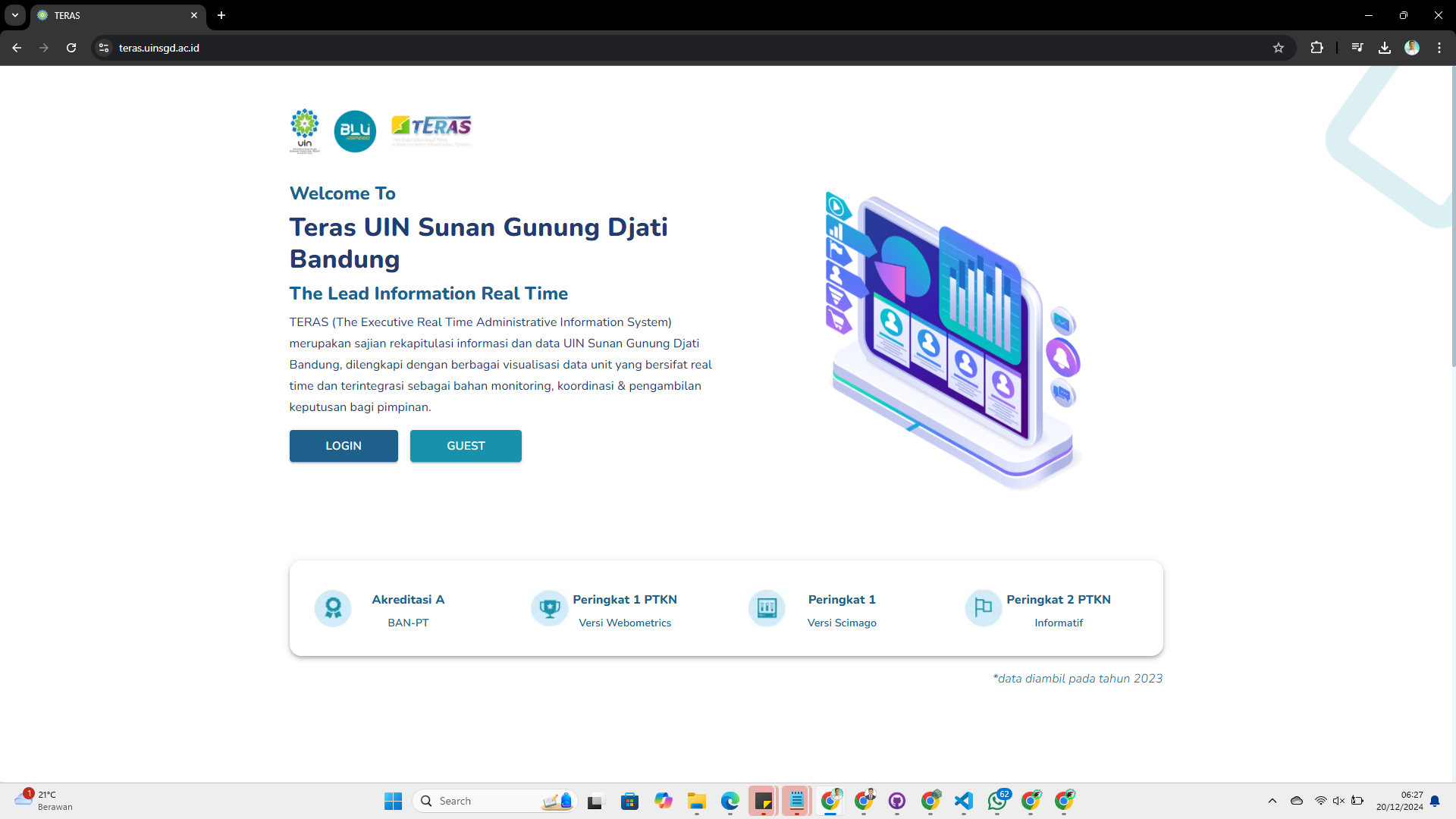Open the Notepad icon on the taskbar
The image size is (1456, 819).
[x=797, y=801]
